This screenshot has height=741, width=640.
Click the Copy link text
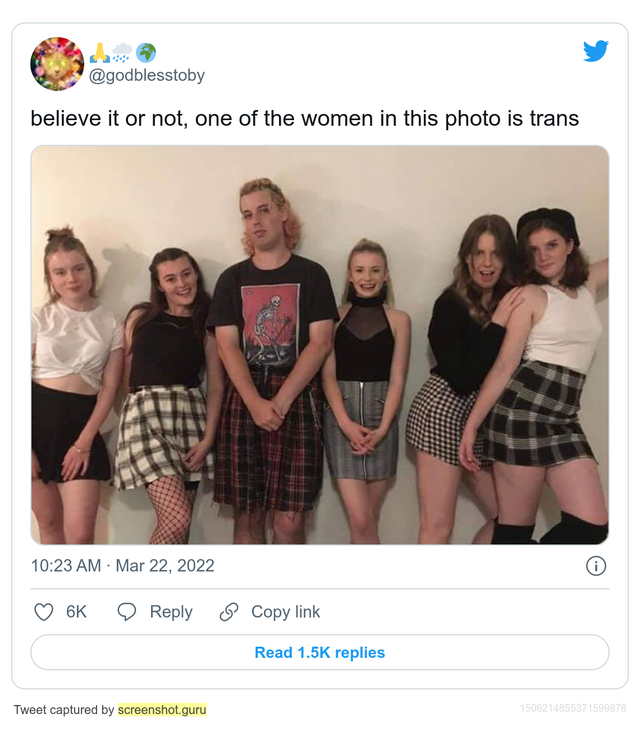tap(286, 612)
